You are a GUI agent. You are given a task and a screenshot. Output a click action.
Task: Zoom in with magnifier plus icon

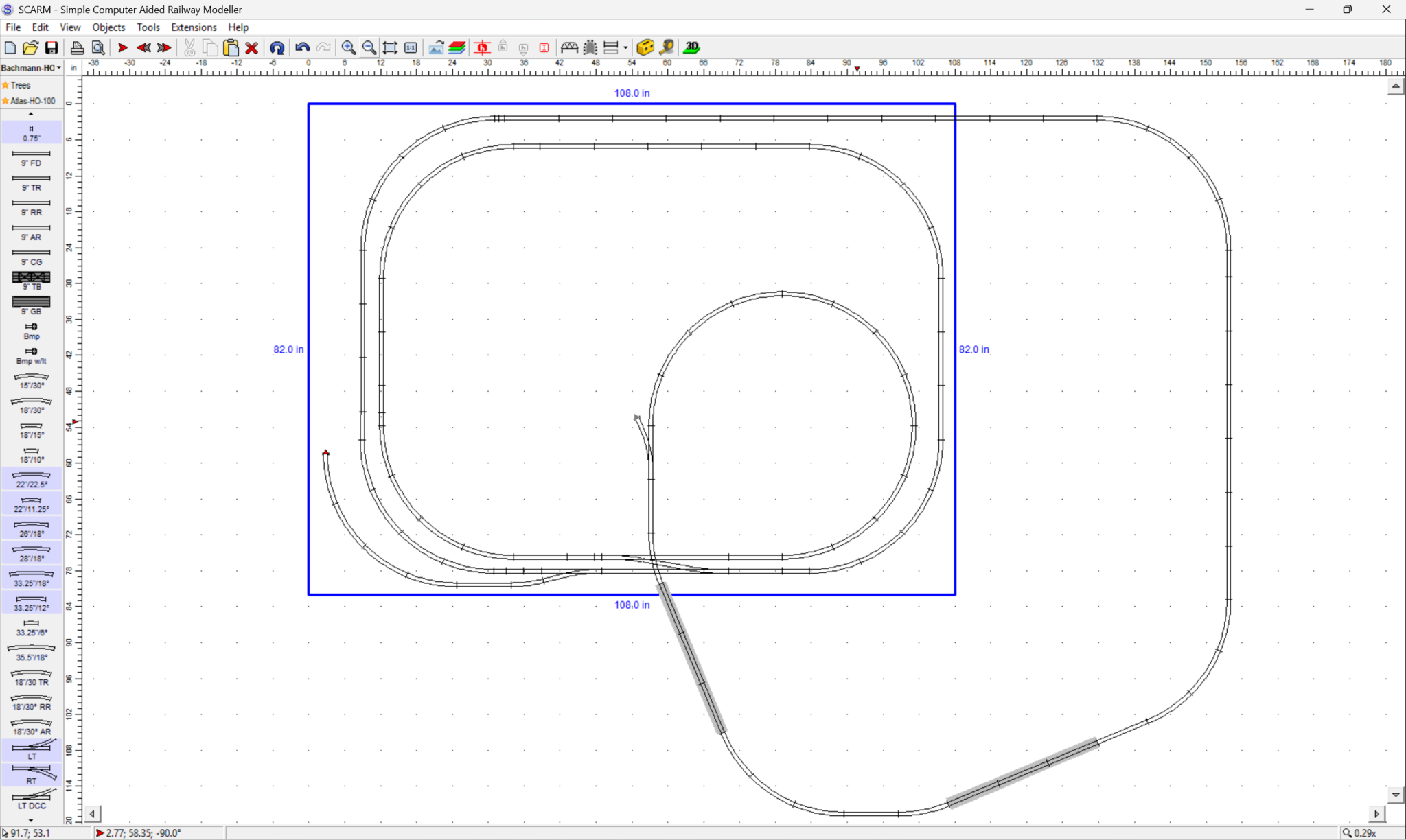349,47
